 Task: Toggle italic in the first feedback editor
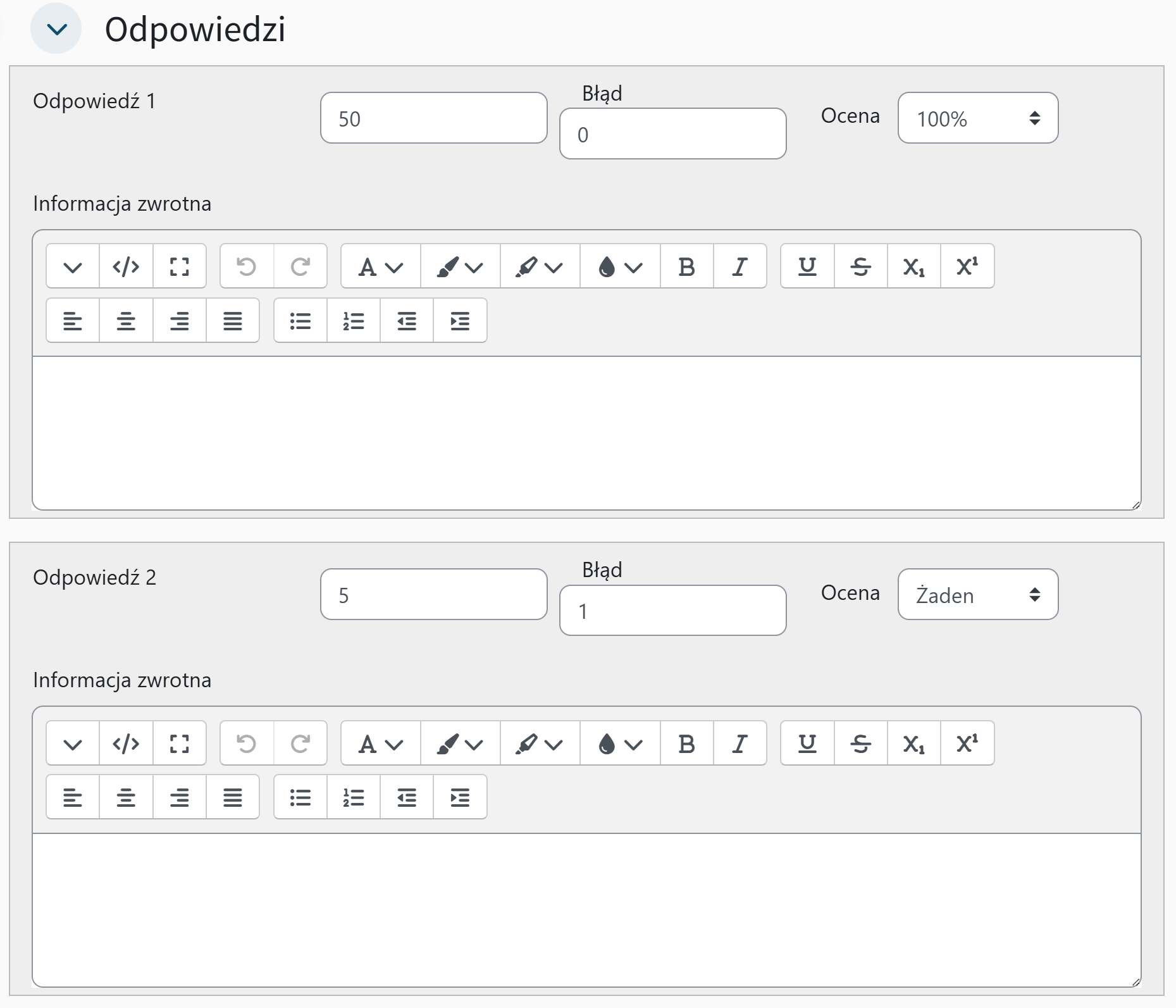tap(740, 266)
